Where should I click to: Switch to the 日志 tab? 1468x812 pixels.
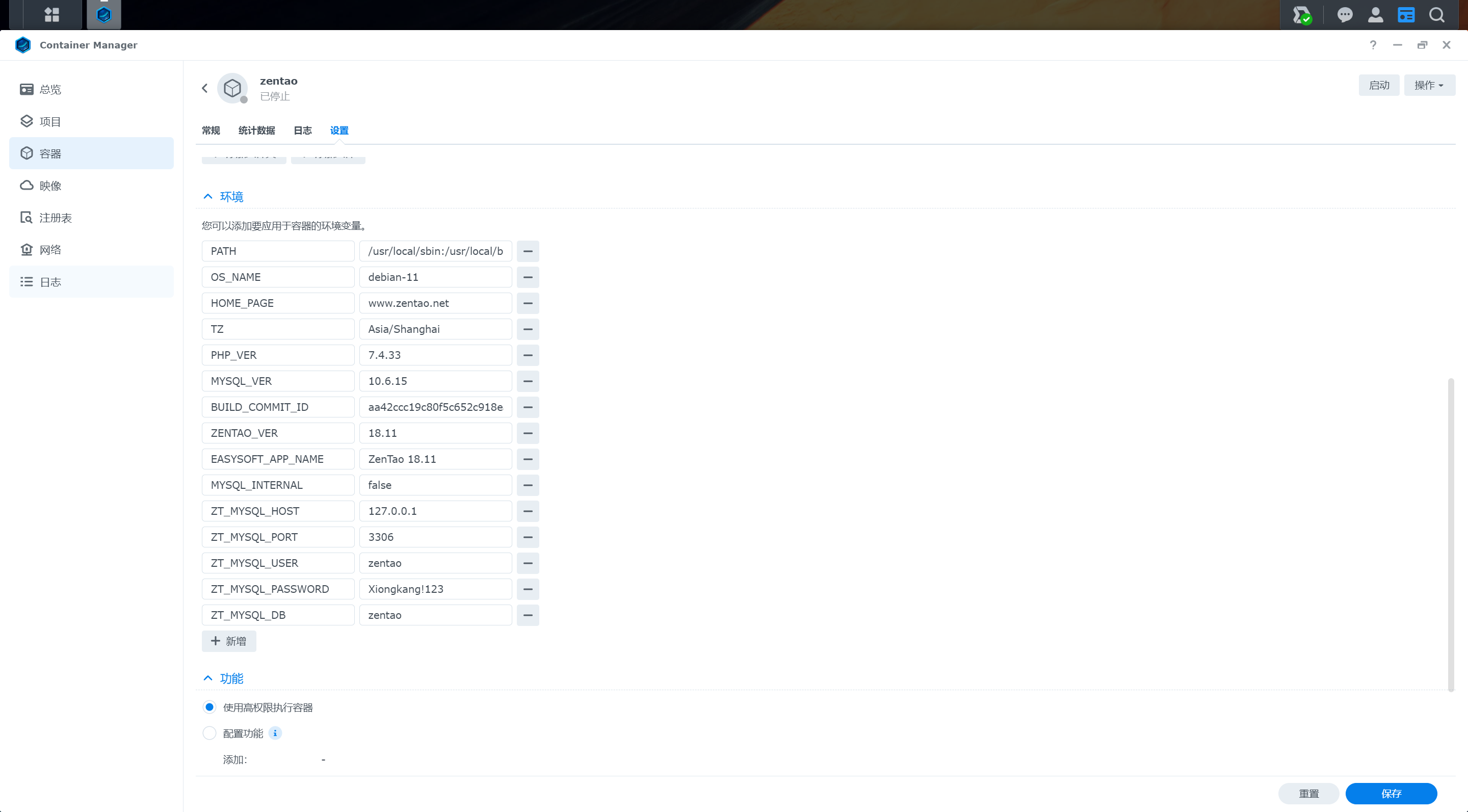[303, 130]
